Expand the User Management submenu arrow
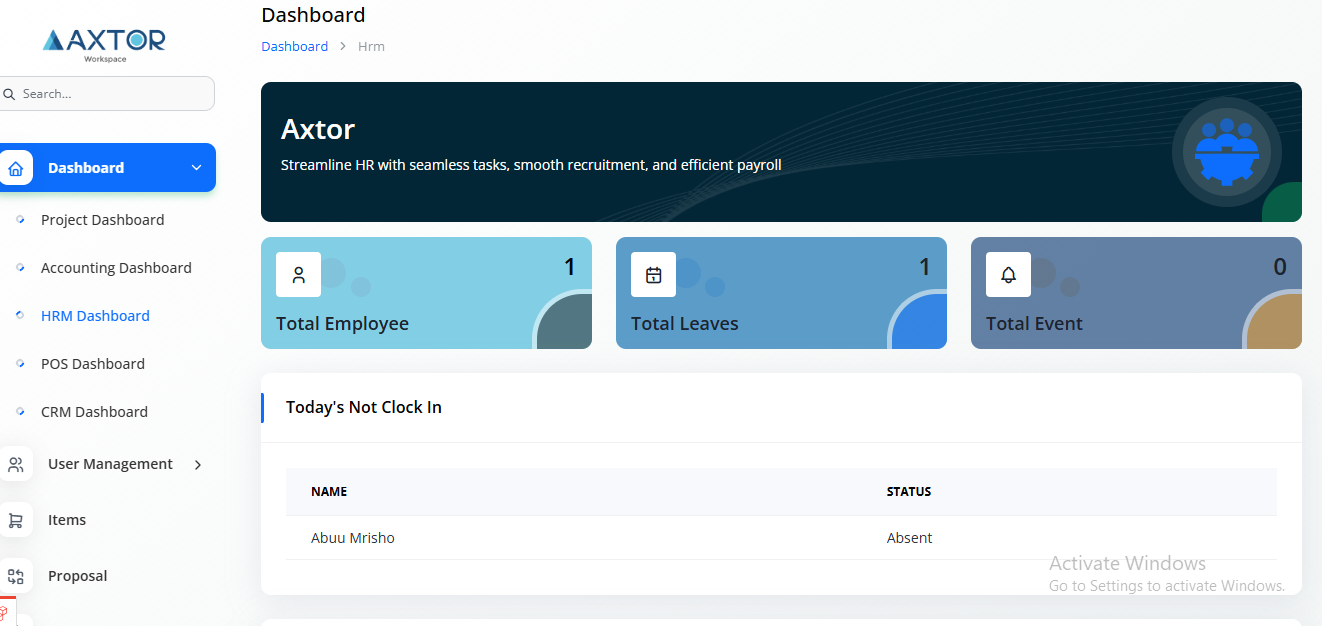 (197, 464)
